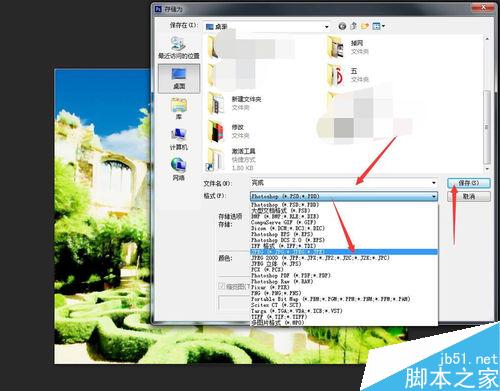Expand the 文件名 history dropdown arrow
The height and width of the screenshot is (391, 500).
[x=434, y=183]
